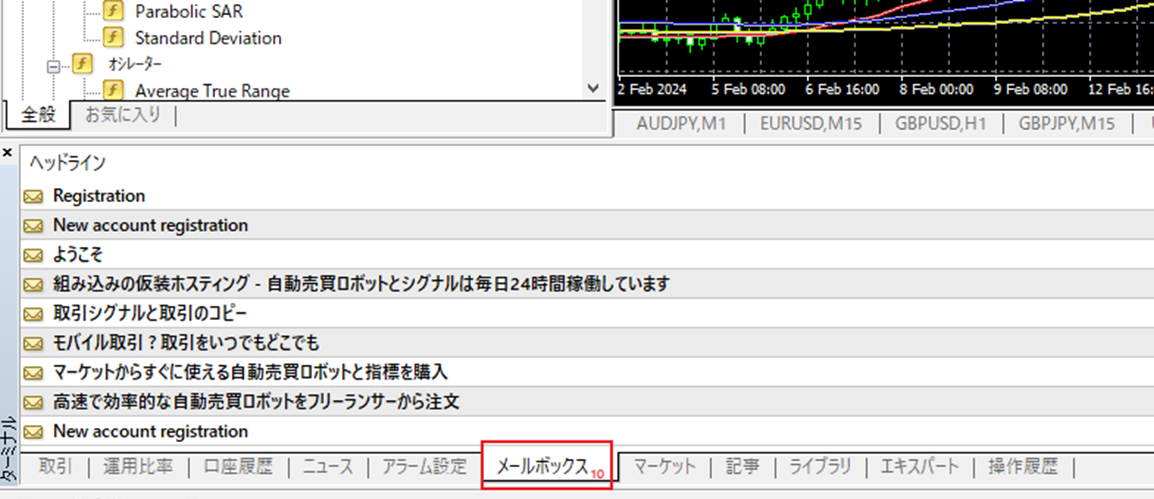The width and height of the screenshot is (1154, 499).
Task: Switch to the 口座履歴 tab
Action: [x=237, y=466]
